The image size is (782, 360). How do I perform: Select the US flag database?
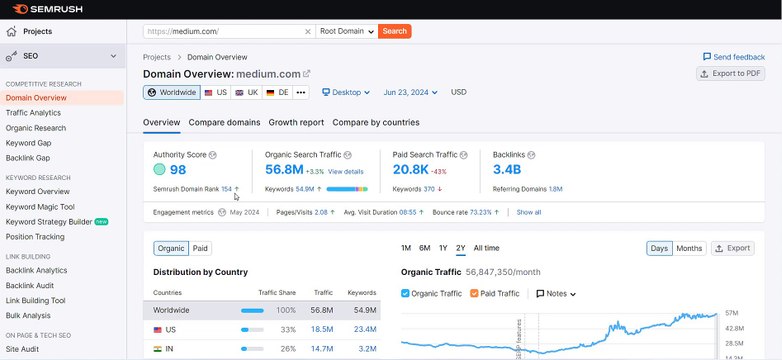pyautogui.click(x=215, y=93)
